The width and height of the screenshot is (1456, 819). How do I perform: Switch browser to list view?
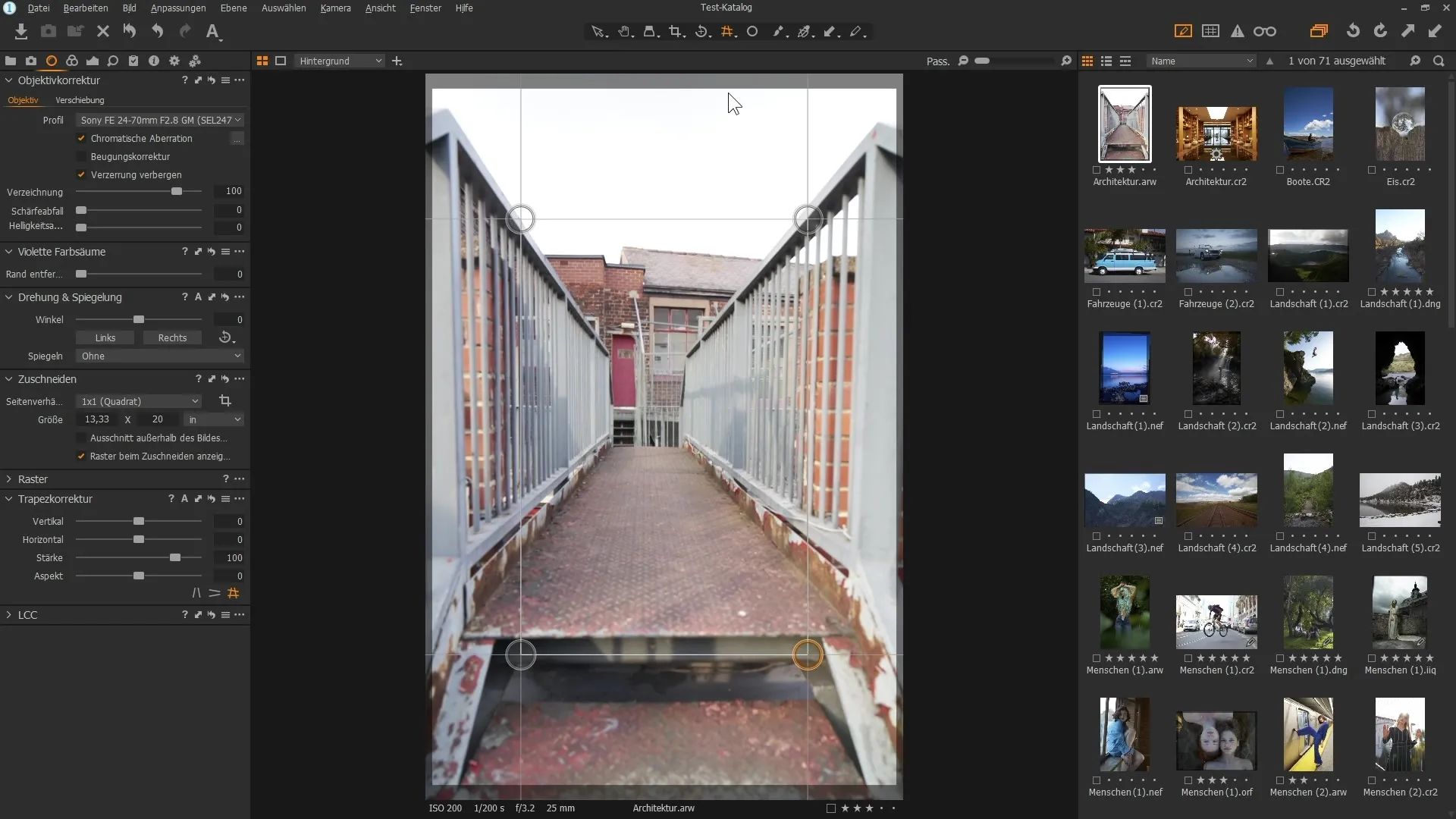(x=1106, y=61)
